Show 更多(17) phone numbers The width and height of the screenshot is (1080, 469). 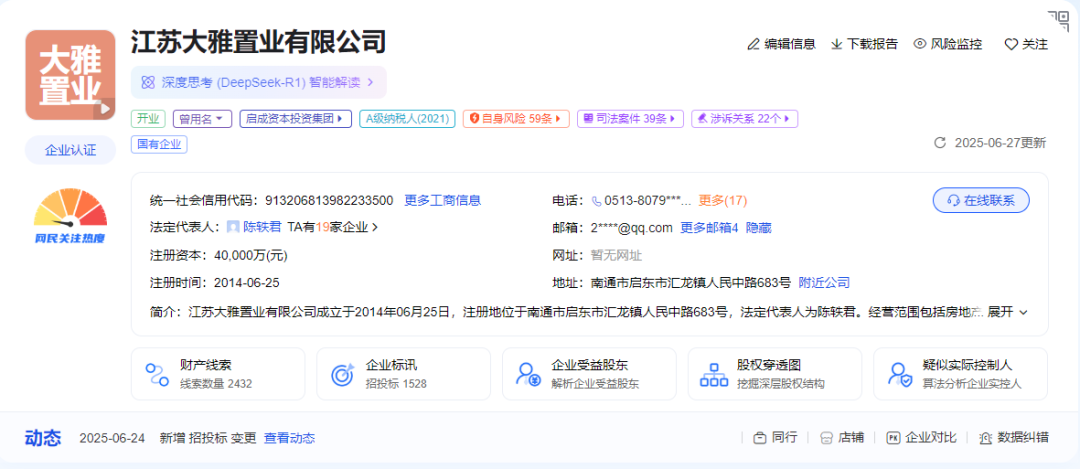coord(723,200)
